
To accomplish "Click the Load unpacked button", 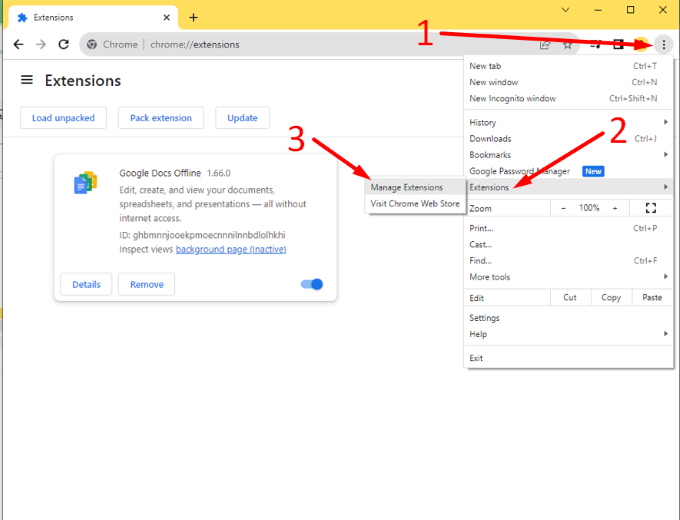I will coord(63,118).
